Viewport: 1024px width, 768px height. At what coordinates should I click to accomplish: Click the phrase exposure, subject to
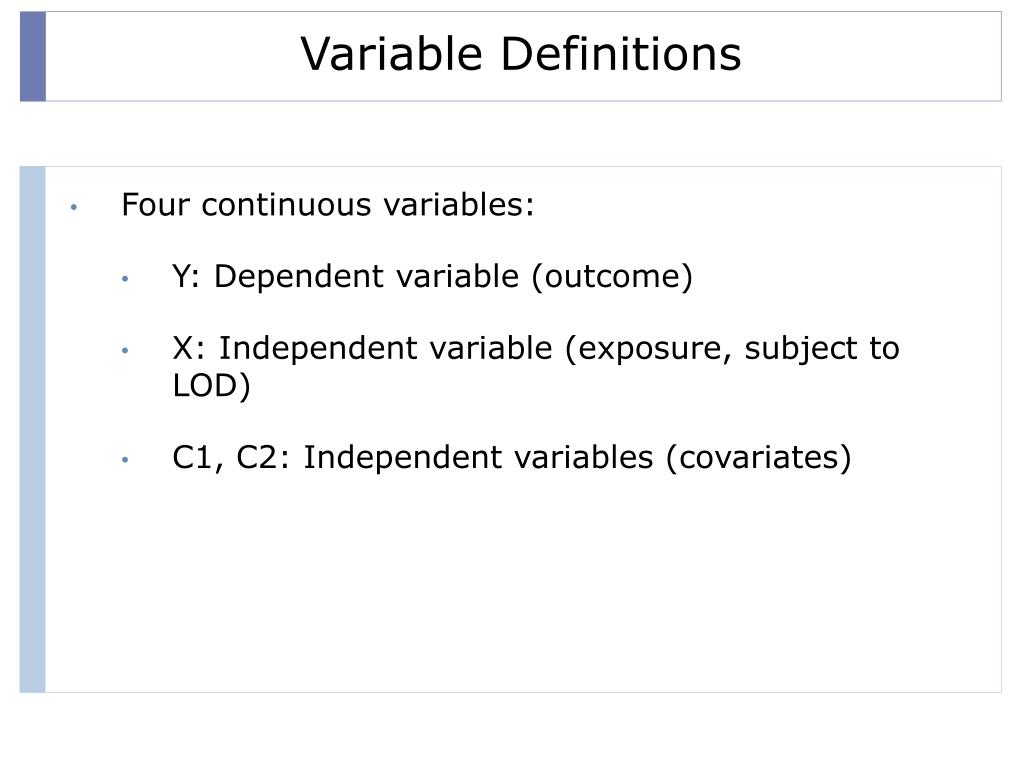point(739,349)
